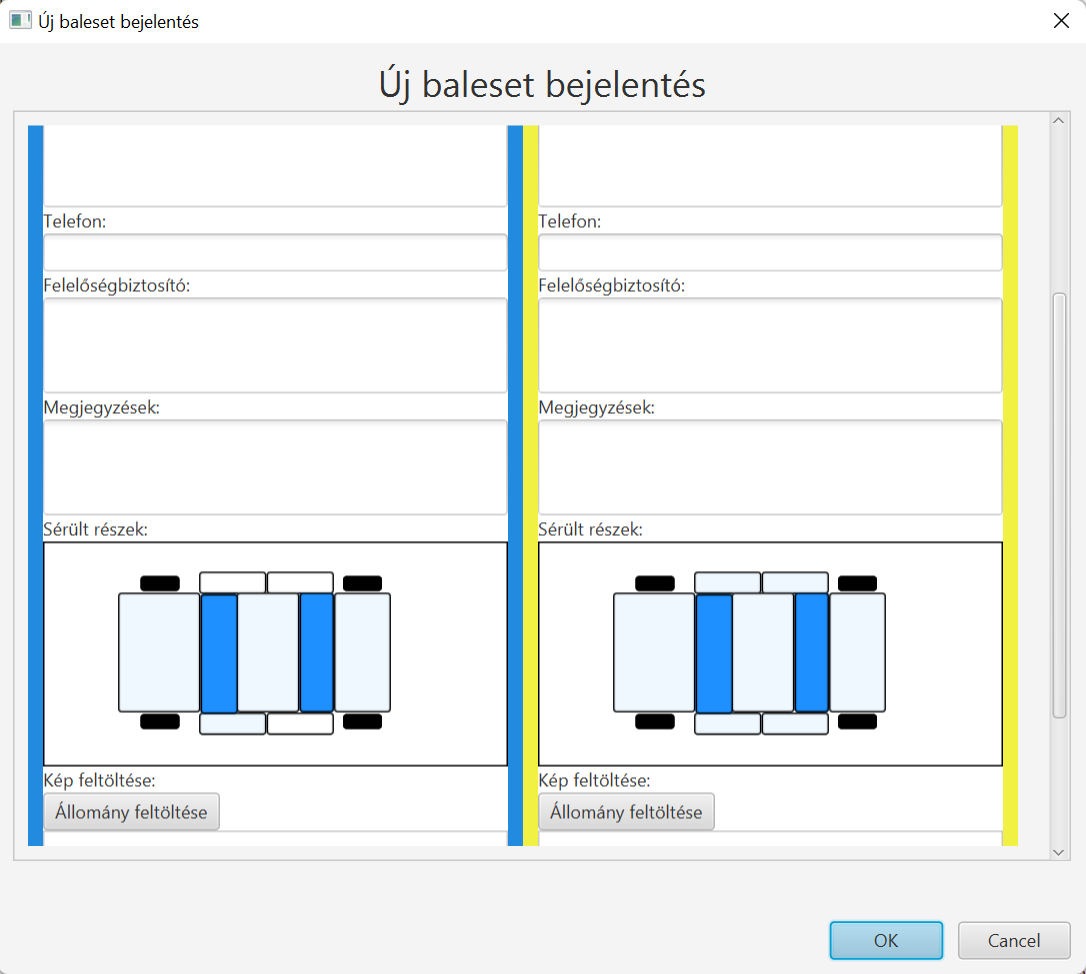Select upper-right door panel on yellow form's car
This screenshot has width=1086, height=974.
click(x=796, y=582)
